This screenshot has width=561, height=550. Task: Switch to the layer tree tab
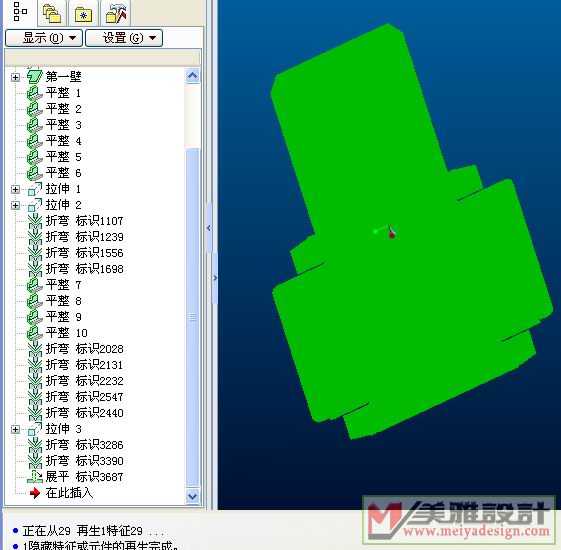[52, 14]
